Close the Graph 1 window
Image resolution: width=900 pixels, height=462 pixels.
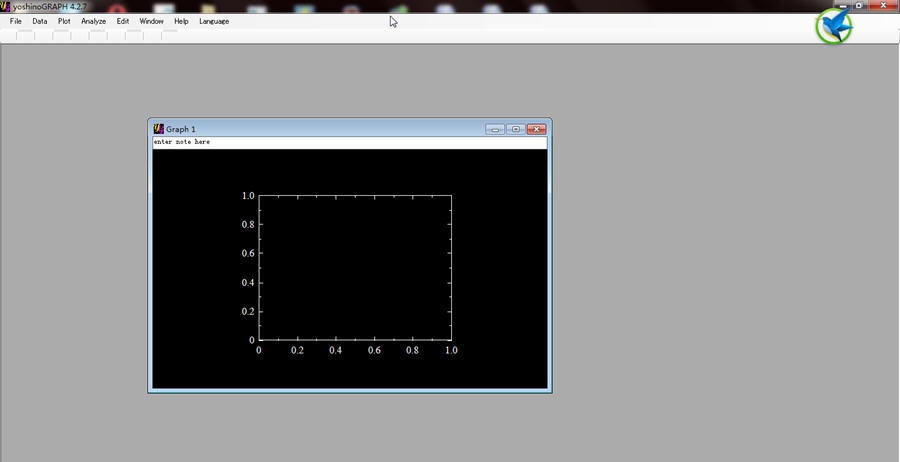[537, 129]
